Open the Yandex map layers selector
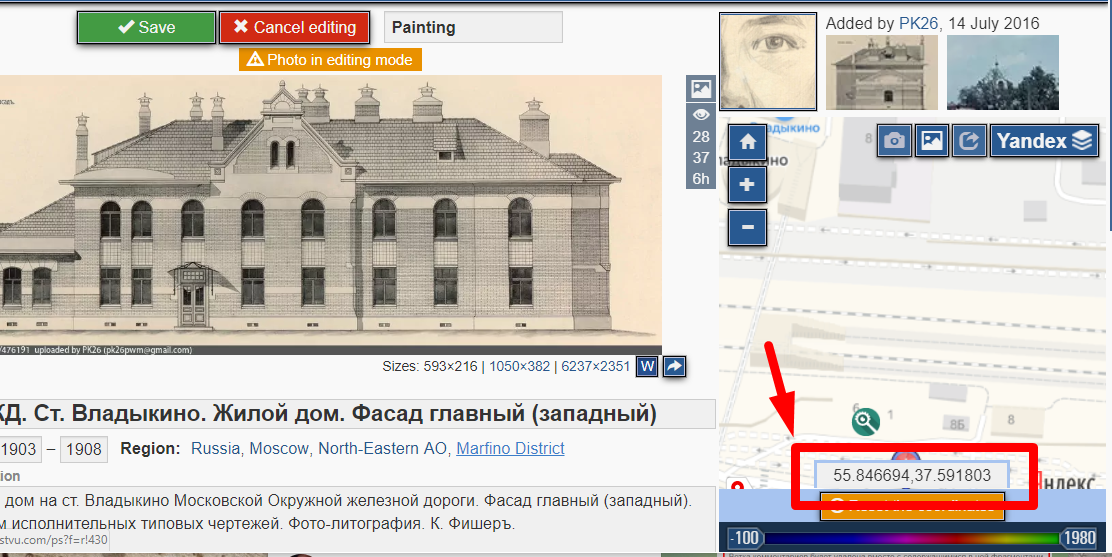The image size is (1112, 557). (x=1044, y=140)
